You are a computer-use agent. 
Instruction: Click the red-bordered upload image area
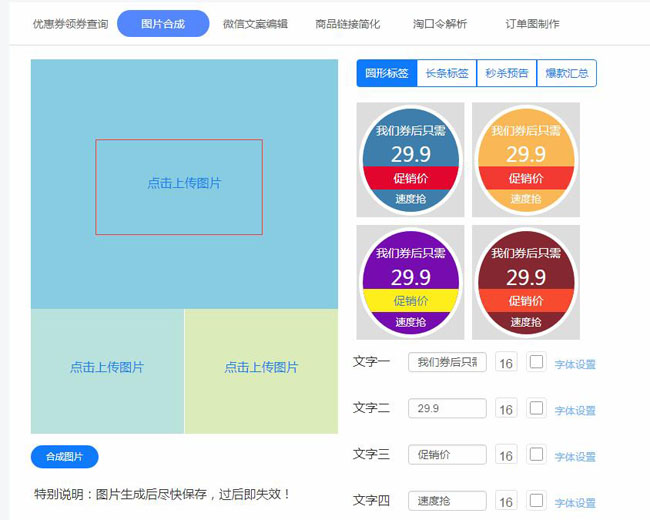[x=179, y=187]
